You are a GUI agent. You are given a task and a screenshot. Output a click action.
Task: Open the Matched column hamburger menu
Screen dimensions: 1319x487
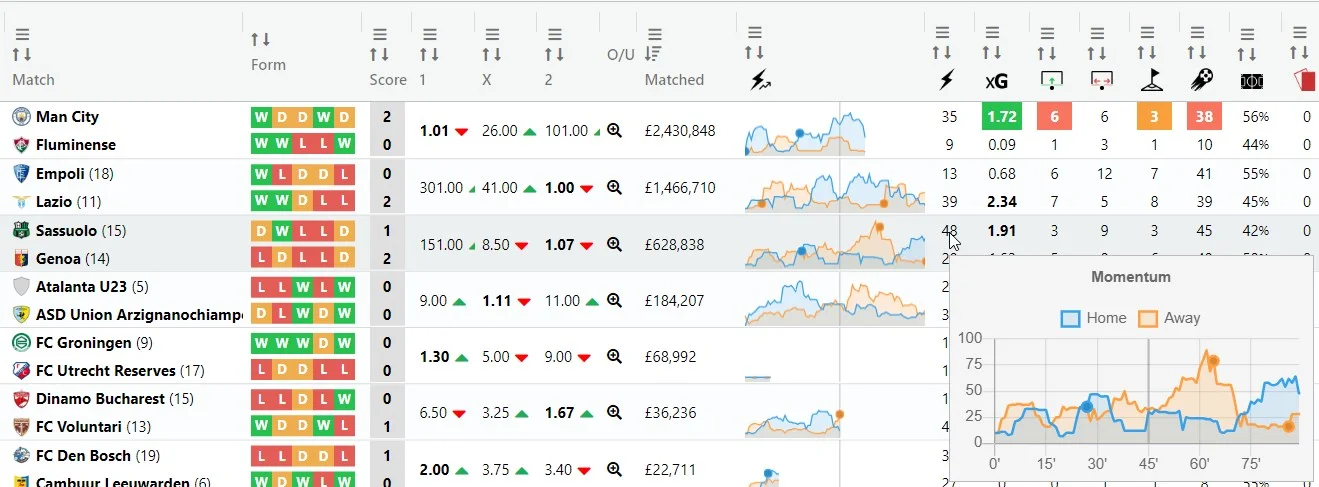point(653,34)
